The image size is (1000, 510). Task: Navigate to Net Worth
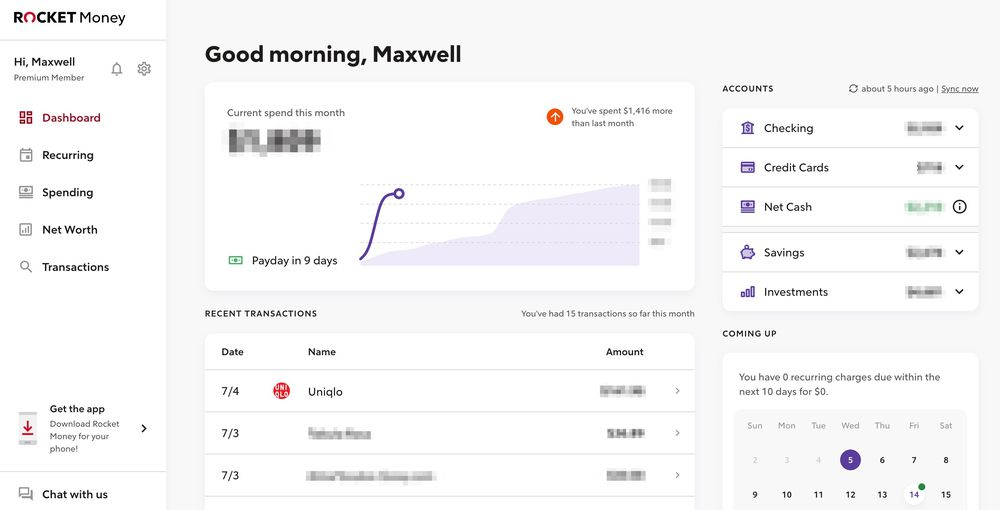69,230
